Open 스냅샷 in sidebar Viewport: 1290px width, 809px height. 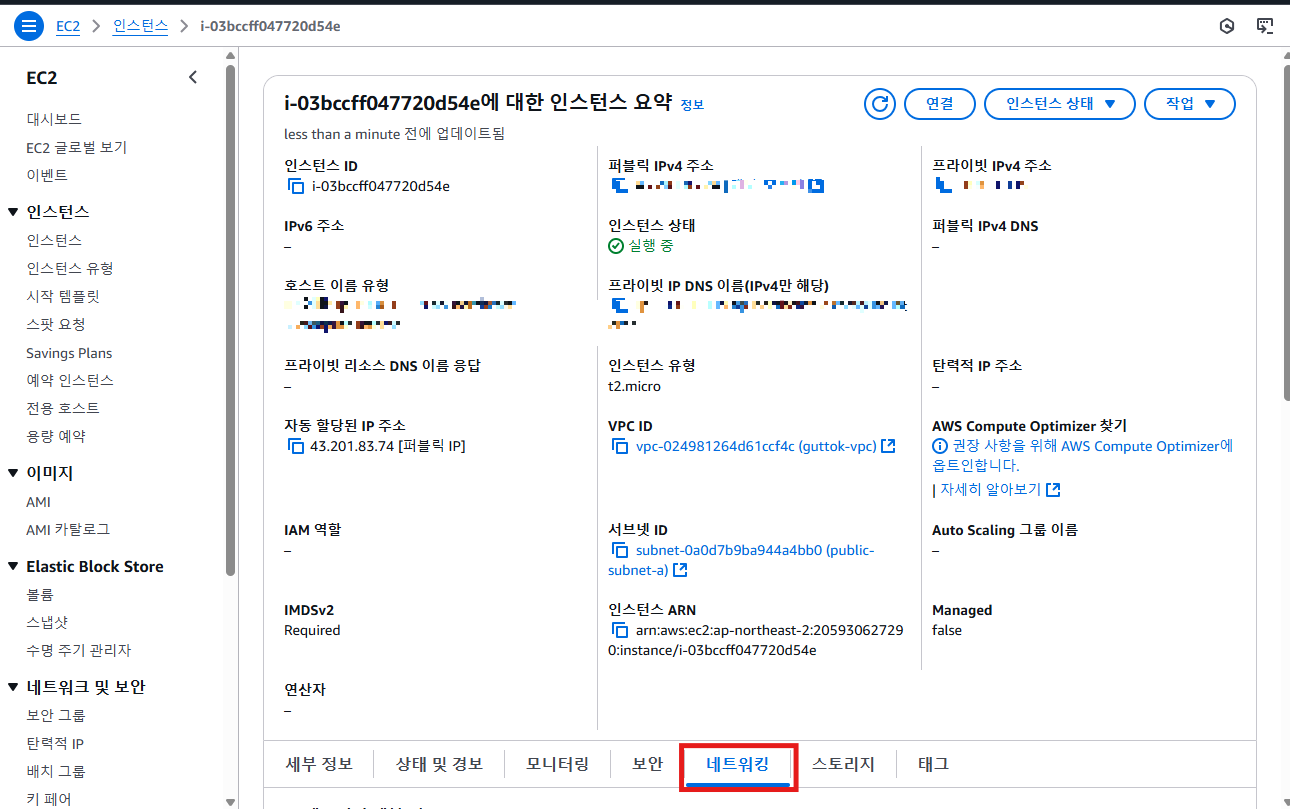point(47,622)
